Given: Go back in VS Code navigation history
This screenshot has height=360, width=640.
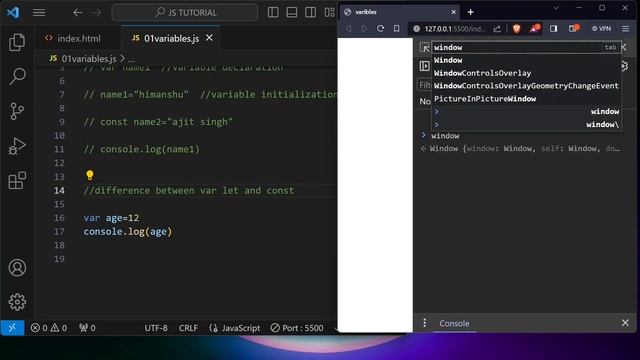Looking at the screenshot, I should (78, 13).
